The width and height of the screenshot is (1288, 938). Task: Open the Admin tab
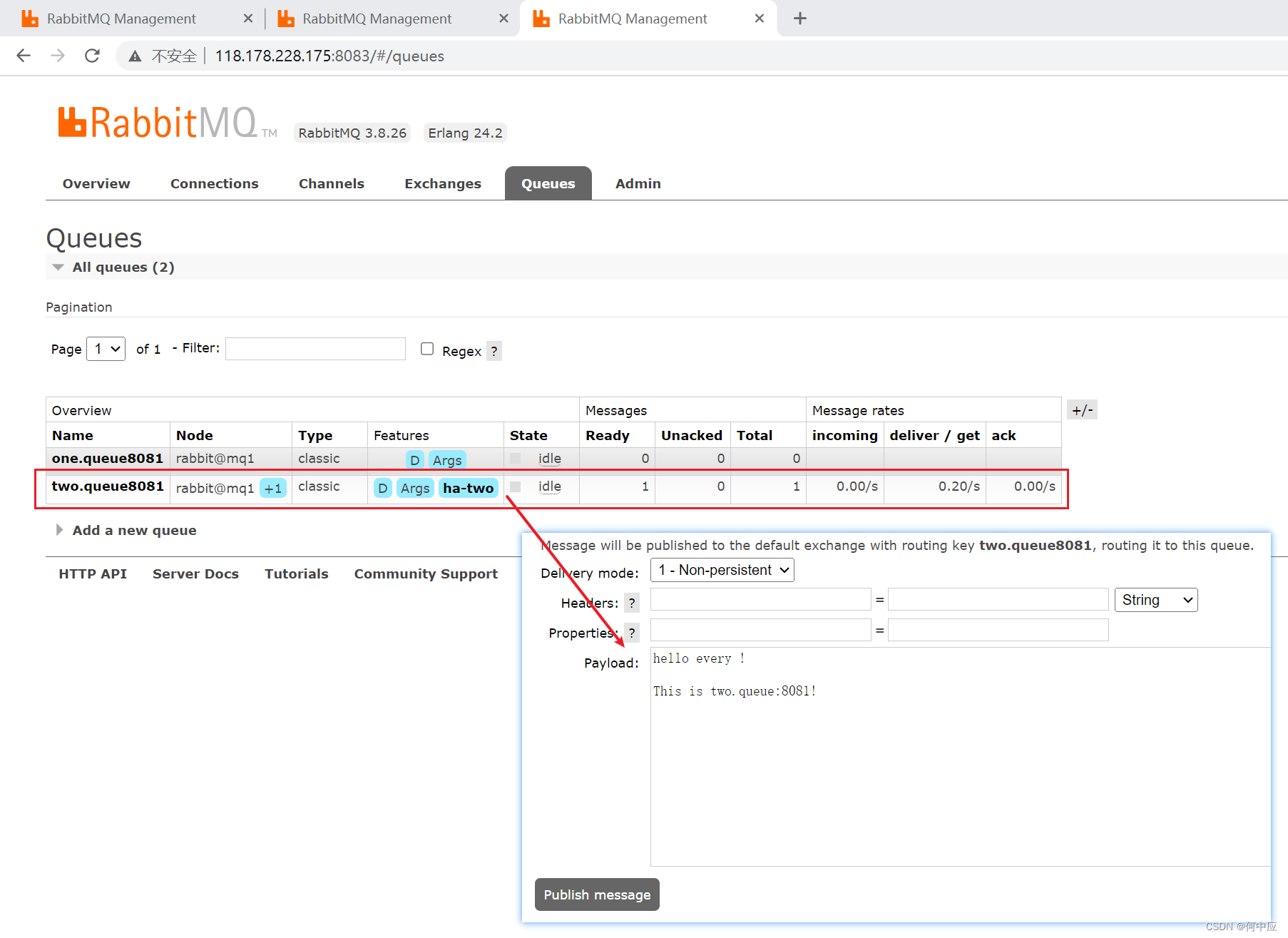click(638, 183)
